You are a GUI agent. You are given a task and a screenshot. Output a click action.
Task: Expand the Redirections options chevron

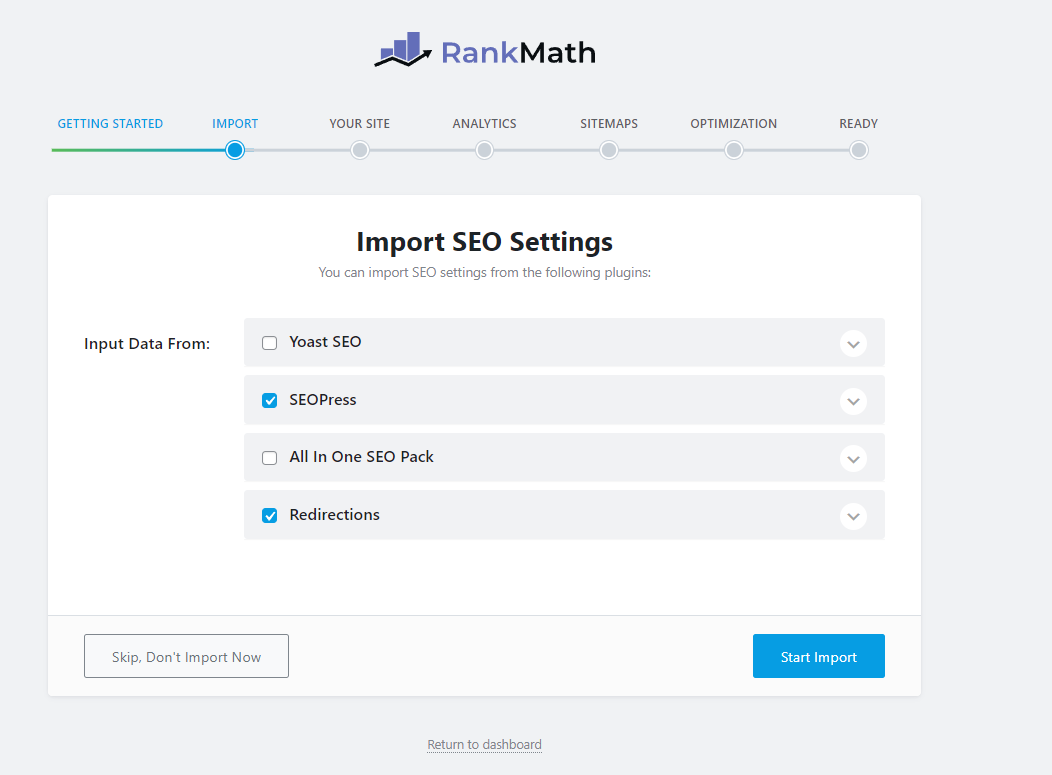(x=853, y=516)
